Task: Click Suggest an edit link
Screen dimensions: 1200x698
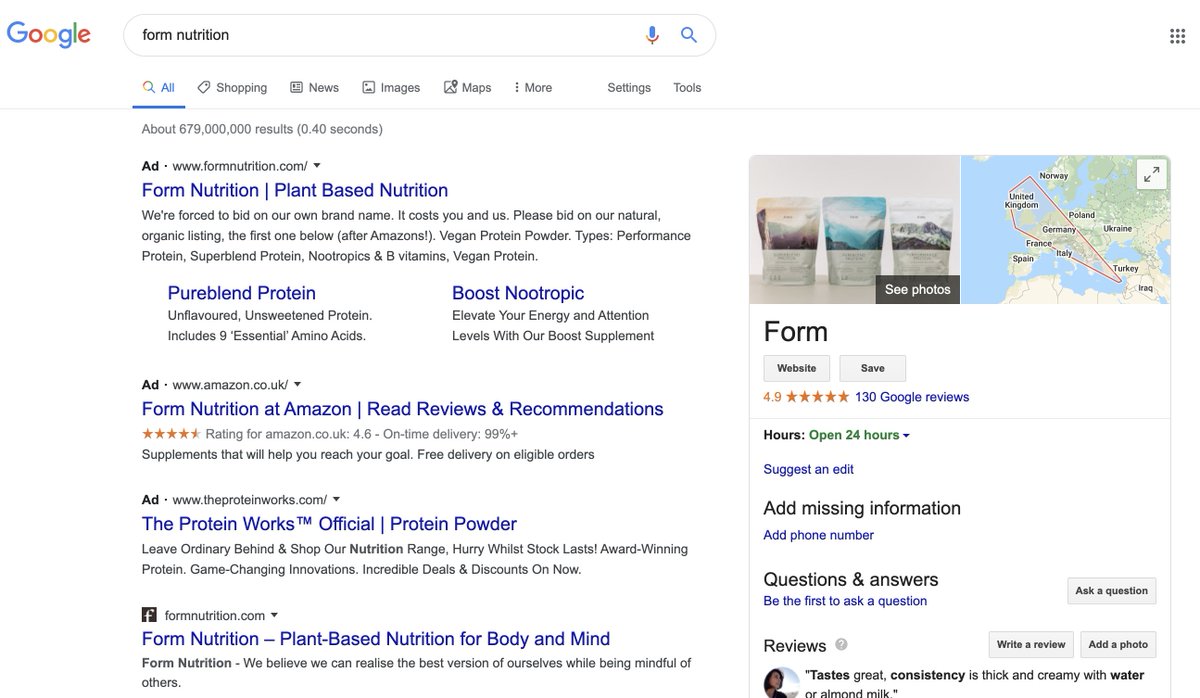Action: [x=809, y=469]
